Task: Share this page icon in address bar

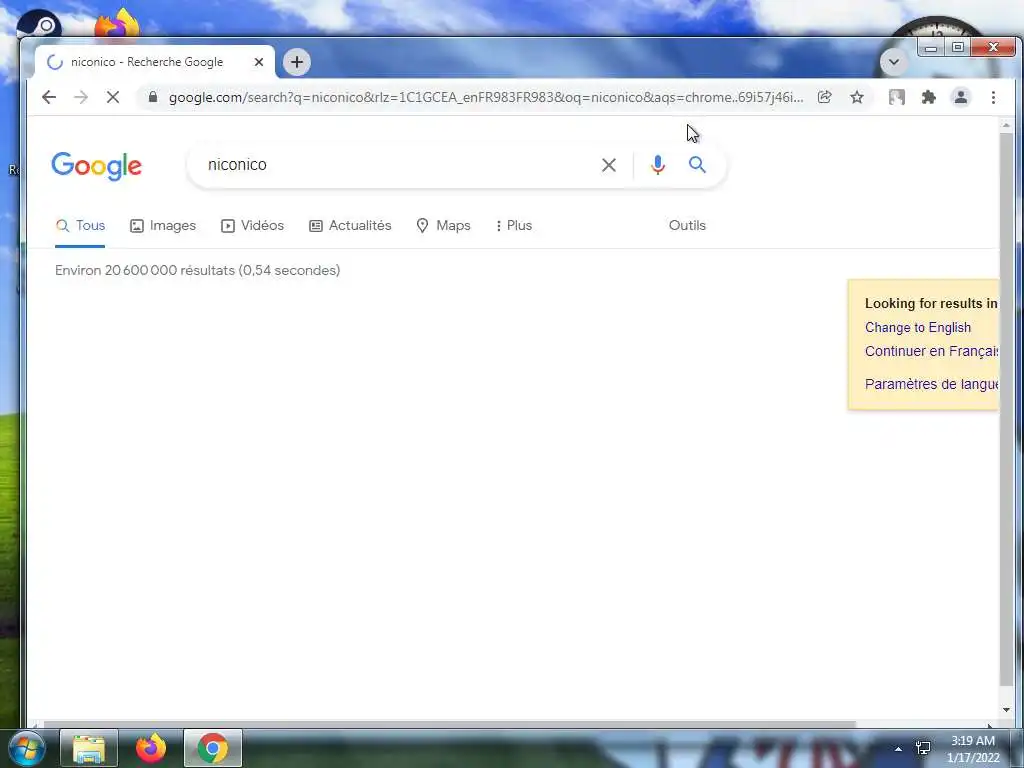Action: [x=825, y=97]
